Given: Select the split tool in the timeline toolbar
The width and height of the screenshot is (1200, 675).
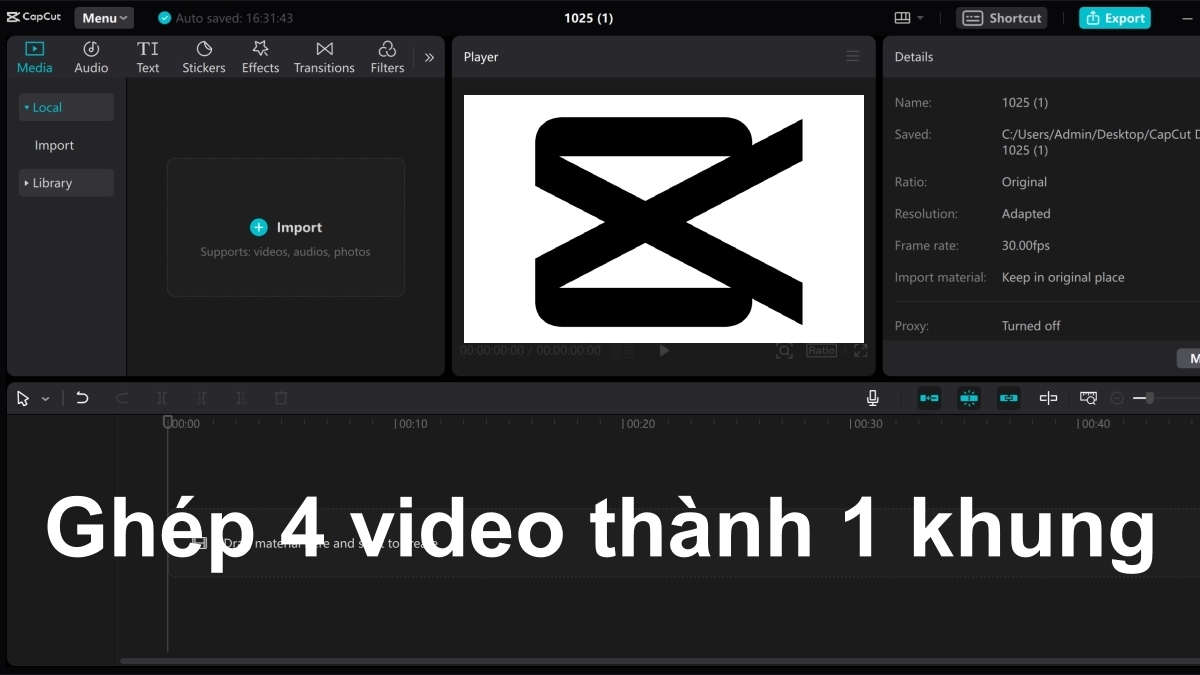Looking at the screenshot, I should tap(161, 398).
